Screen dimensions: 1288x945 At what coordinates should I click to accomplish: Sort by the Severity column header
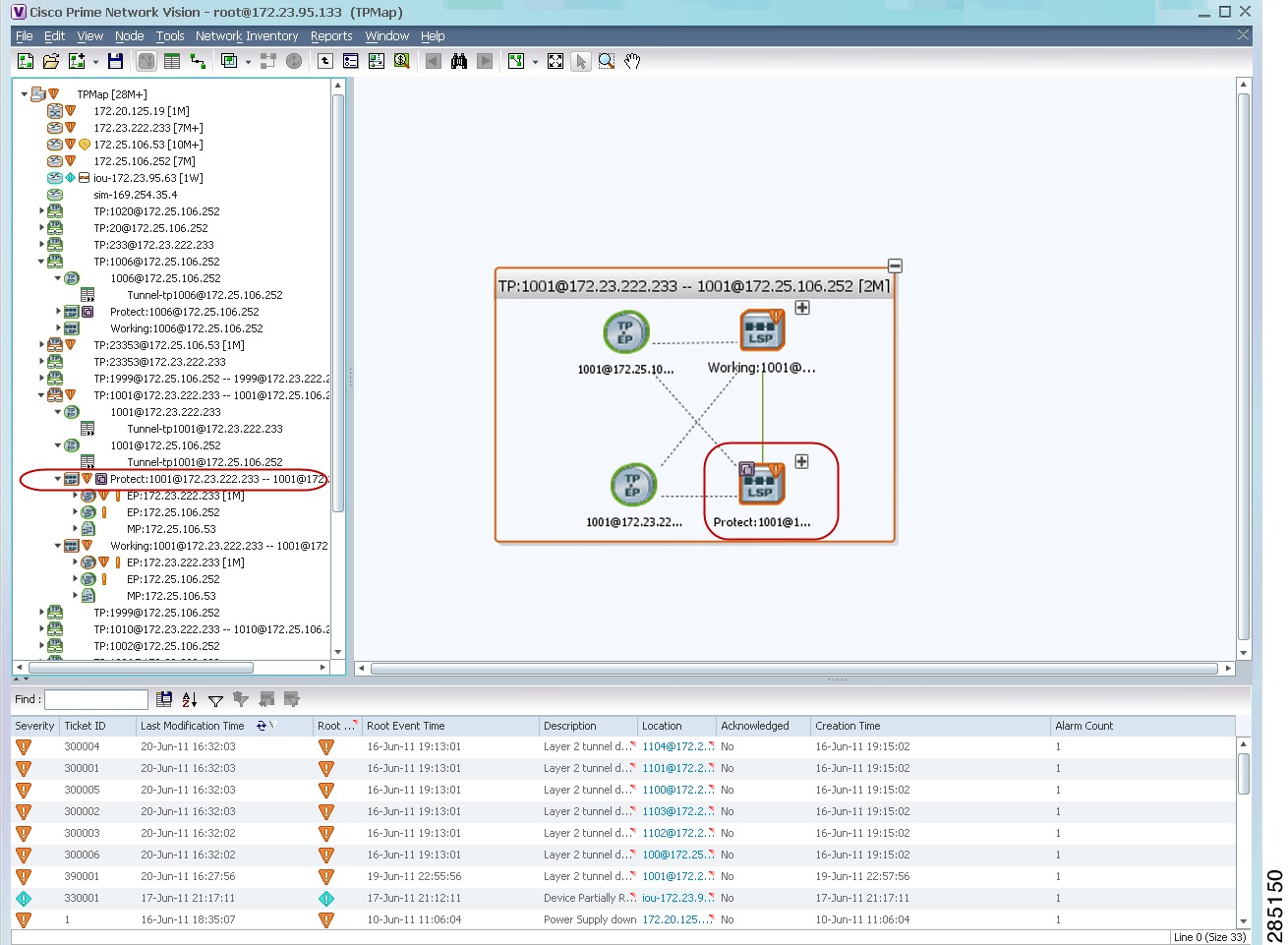tap(34, 726)
